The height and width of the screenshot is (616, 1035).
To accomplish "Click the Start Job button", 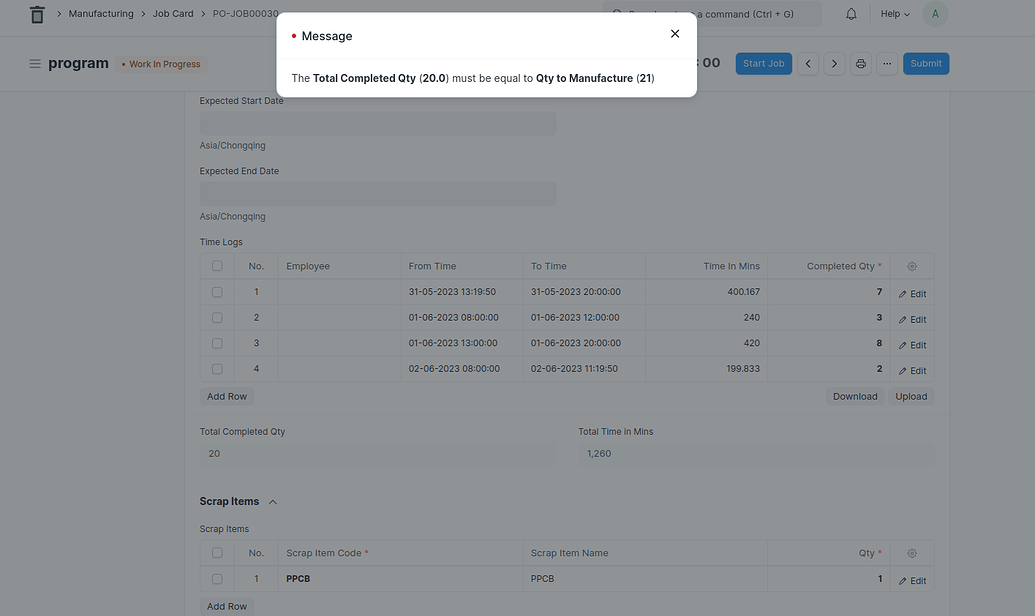I will pyautogui.click(x=763, y=62).
